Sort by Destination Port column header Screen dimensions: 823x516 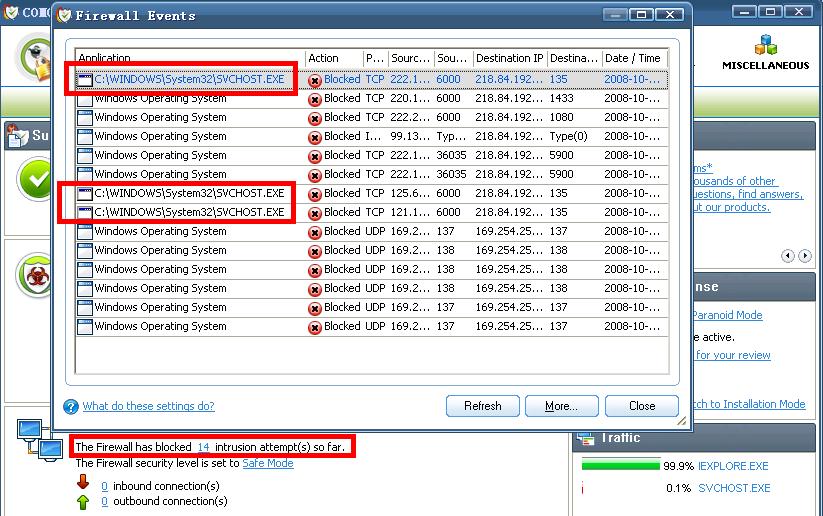point(575,58)
